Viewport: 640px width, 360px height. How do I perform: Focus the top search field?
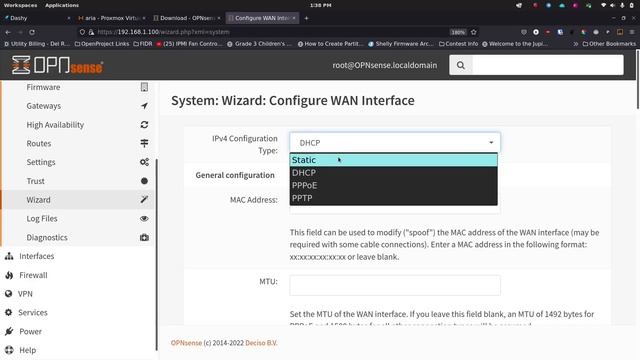point(548,65)
